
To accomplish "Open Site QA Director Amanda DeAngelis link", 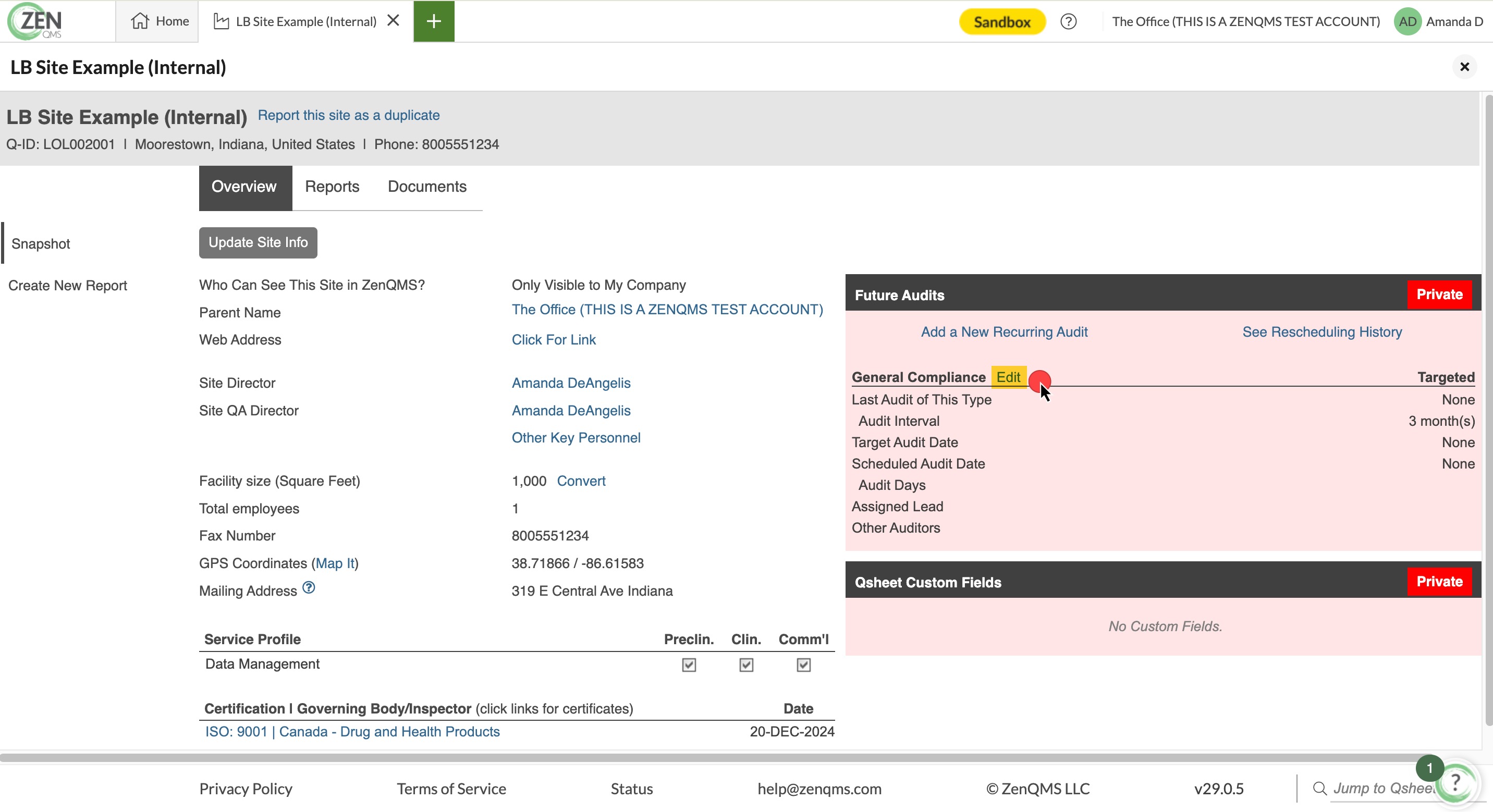I will [571, 410].
